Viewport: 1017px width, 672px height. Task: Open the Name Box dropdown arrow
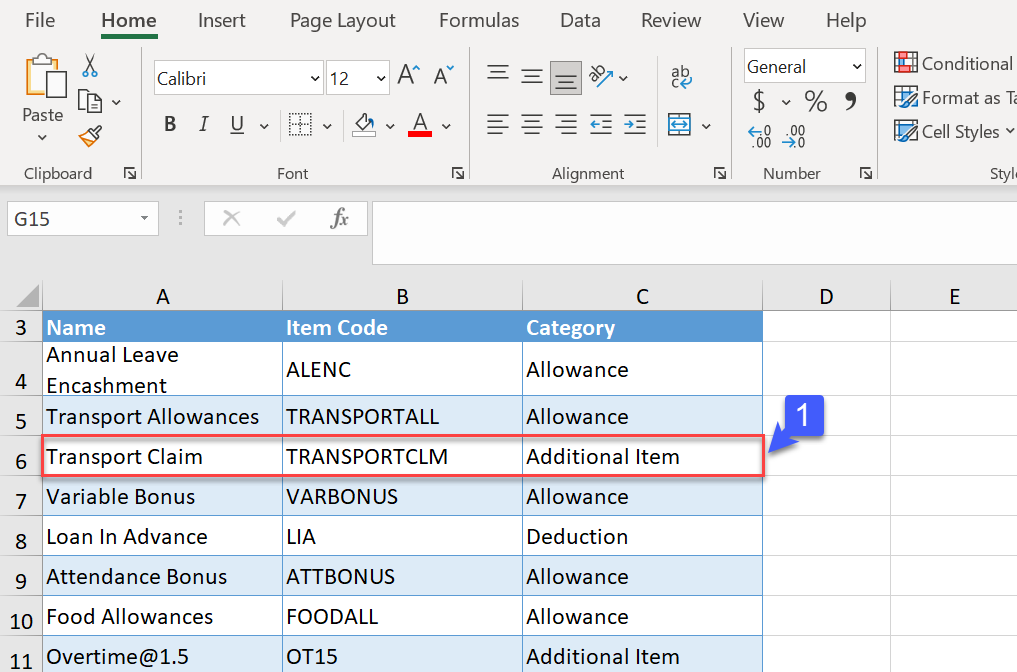point(145,218)
